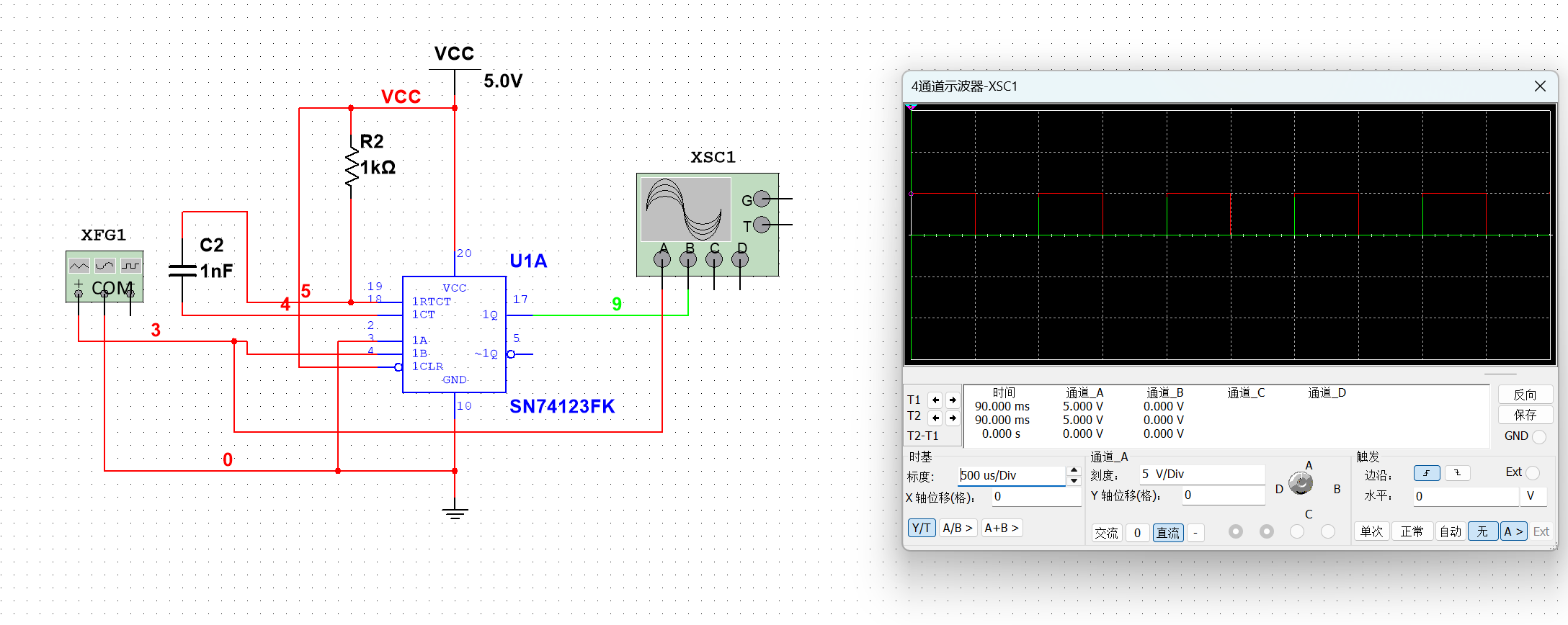Click the XFG1 function generator square wave icon
Screen dimensions: 1568x625
(130, 266)
